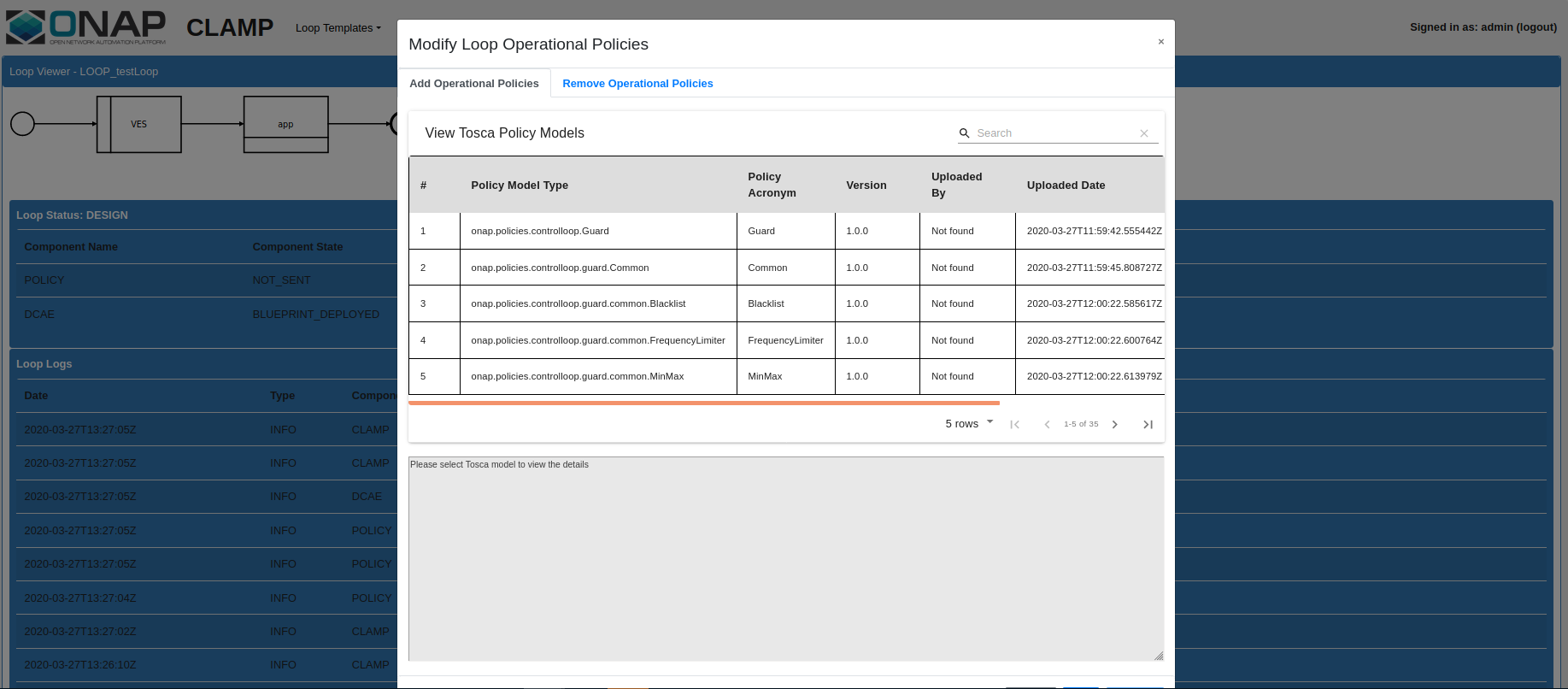Go to next page of policy models
The image size is (1568, 689).
coord(1114,424)
